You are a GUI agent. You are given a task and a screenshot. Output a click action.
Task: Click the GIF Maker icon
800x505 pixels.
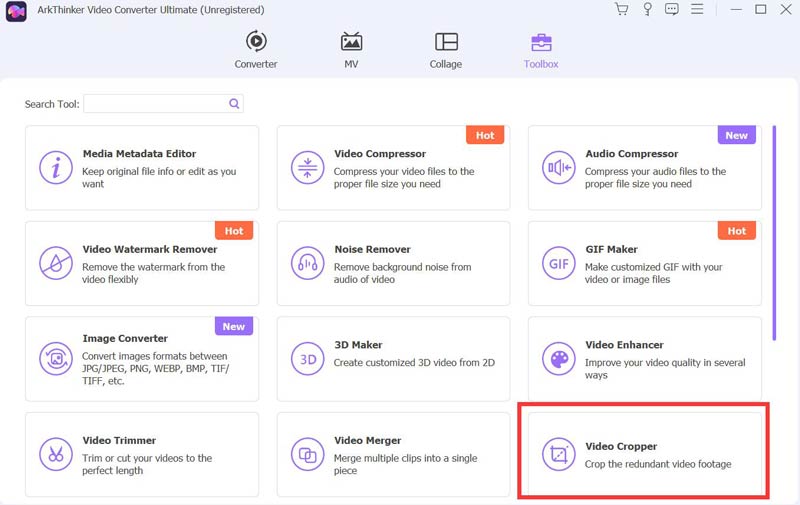[x=558, y=263]
